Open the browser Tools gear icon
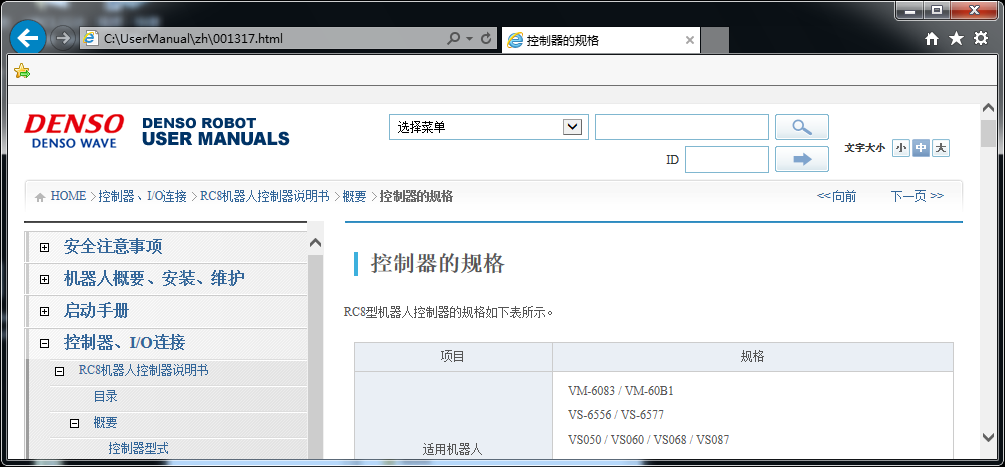 [980, 38]
